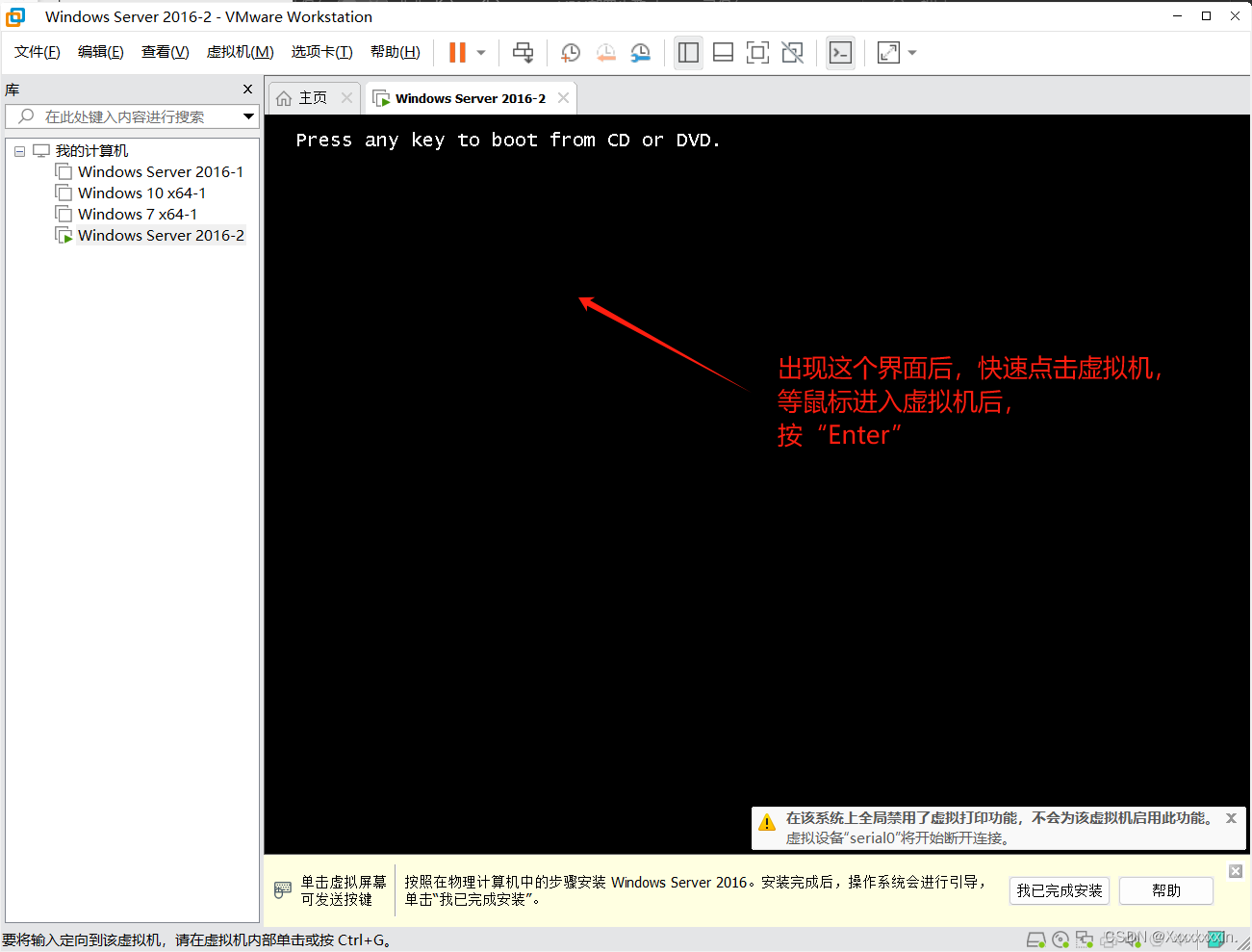Open the 查看(V) menu
Image resolution: width=1252 pixels, height=952 pixels.
166,52
